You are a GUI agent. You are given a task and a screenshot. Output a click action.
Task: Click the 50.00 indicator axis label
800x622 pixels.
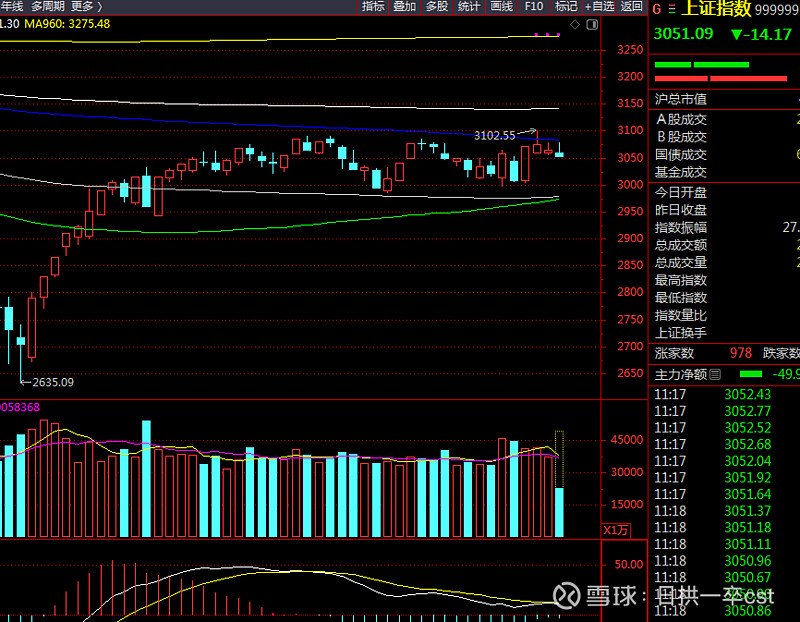coord(629,564)
